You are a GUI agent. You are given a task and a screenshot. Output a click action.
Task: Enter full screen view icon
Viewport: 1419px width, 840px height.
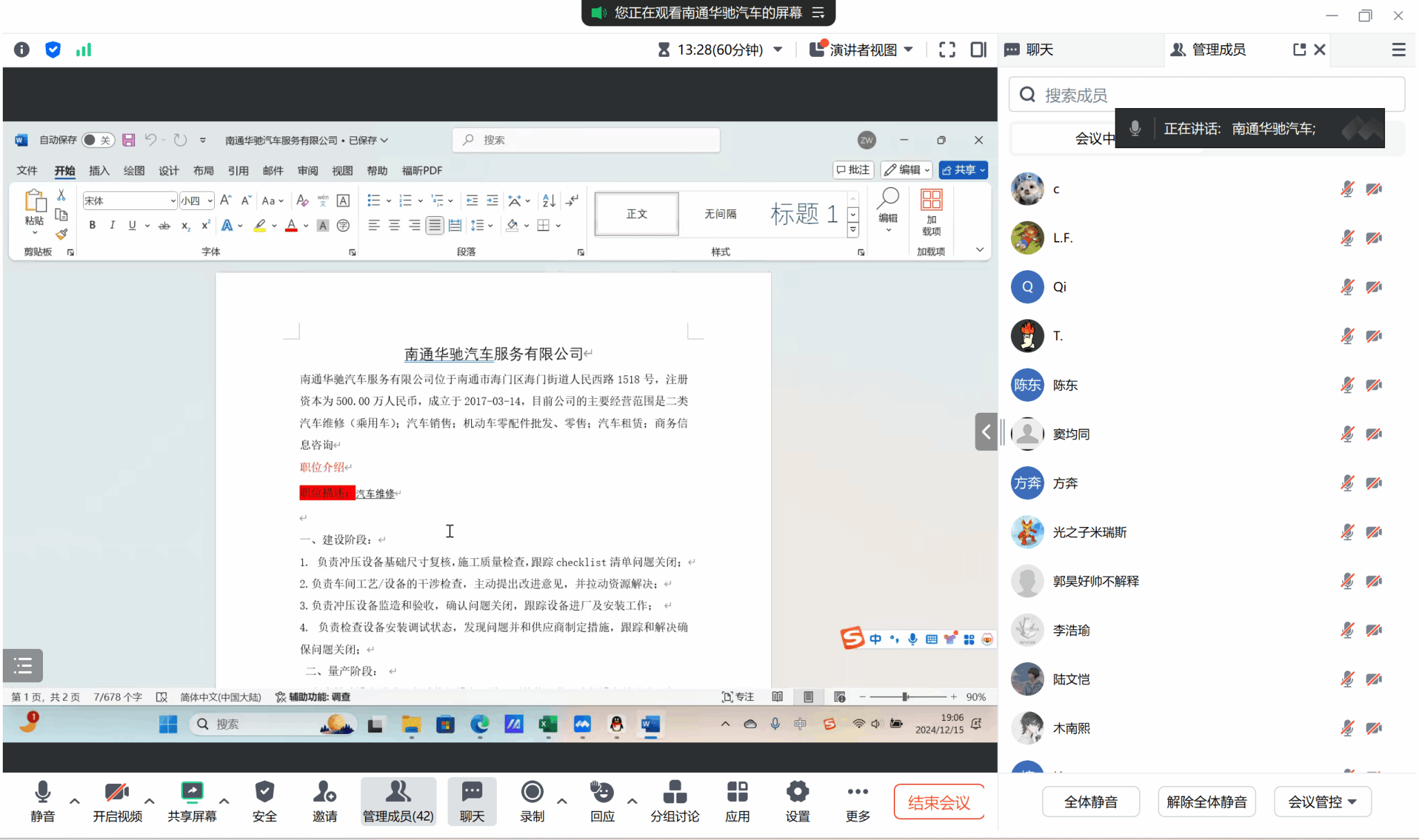[947, 50]
